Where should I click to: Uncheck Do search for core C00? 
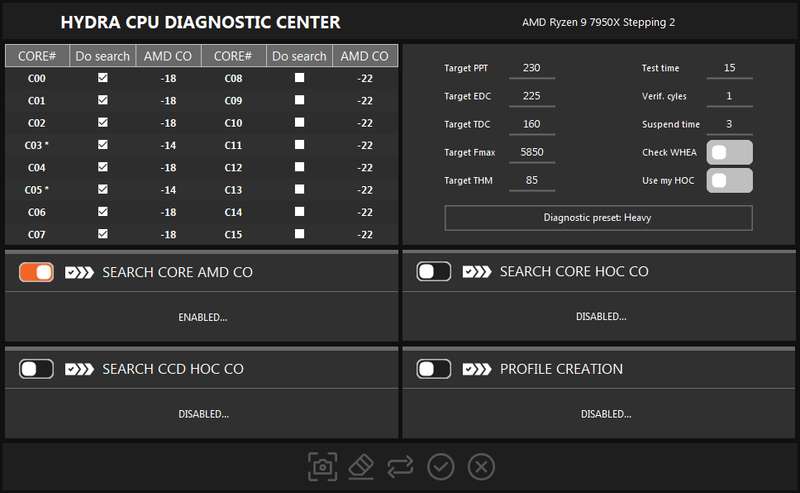coord(103,78)
